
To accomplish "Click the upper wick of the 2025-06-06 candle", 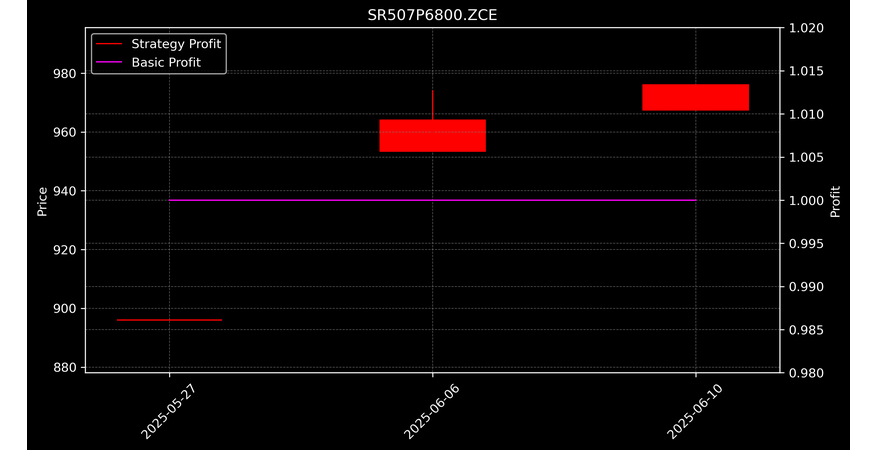I will pyautogui.click(x=432, y=105).
